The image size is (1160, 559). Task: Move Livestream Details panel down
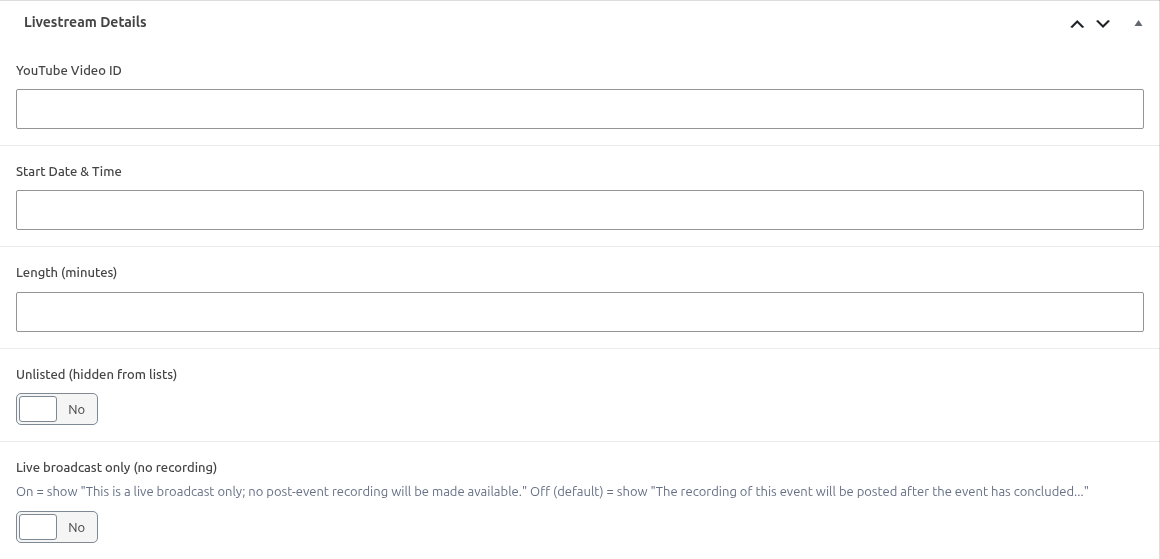[1103, 24]
